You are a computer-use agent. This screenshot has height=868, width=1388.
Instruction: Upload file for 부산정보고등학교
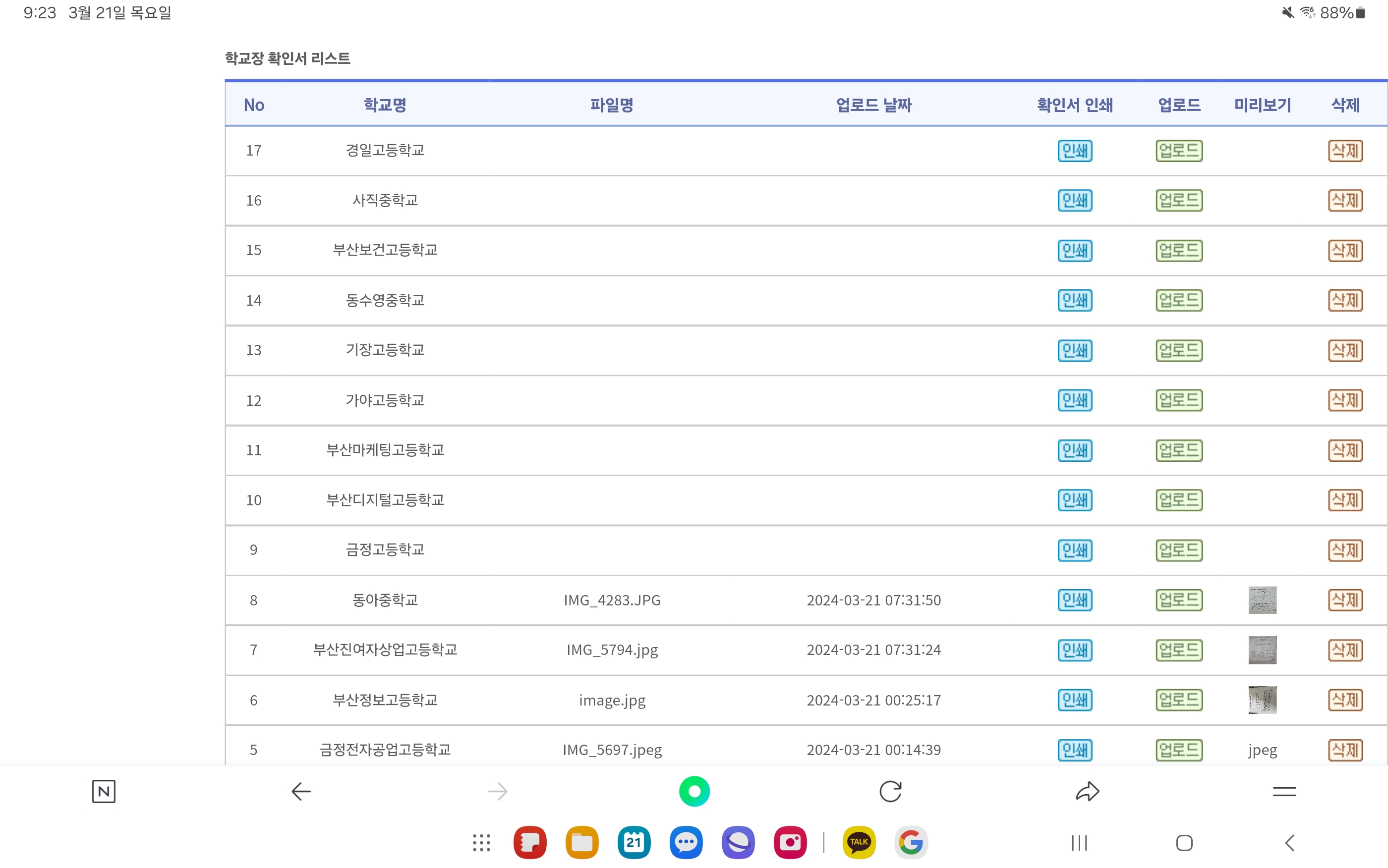coord(1179,700)
